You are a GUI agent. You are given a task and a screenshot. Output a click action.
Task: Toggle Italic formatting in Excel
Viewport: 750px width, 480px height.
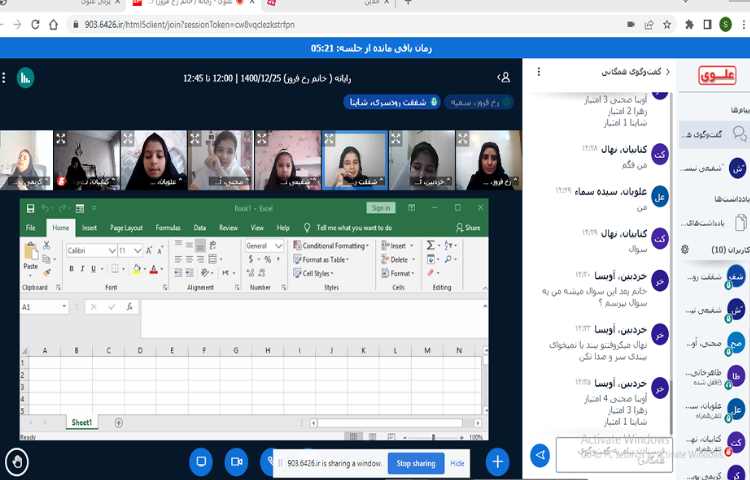tap(82, 269)
